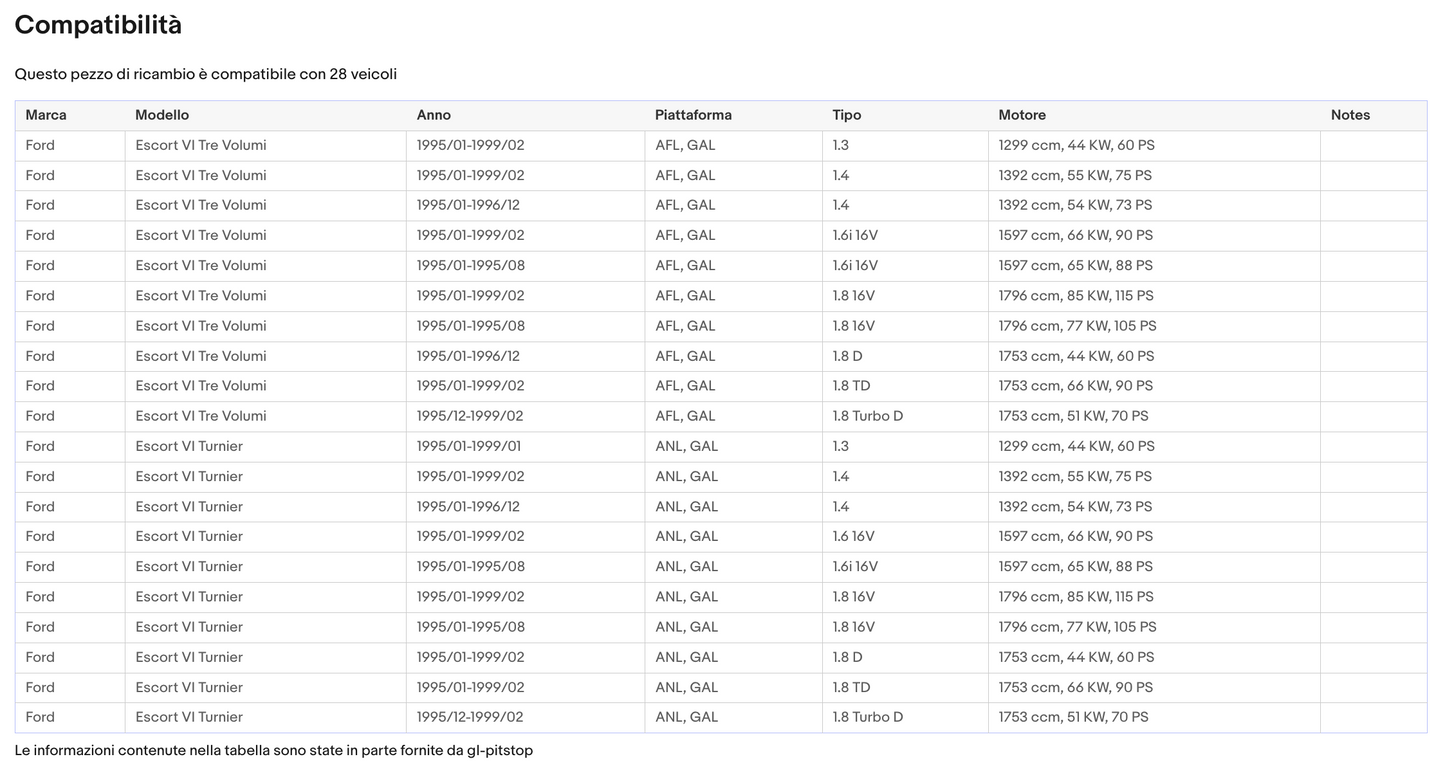Select "1.8 TD" type in the Tre Volumi row
The image size is (1445, 777).
(852, 386)
